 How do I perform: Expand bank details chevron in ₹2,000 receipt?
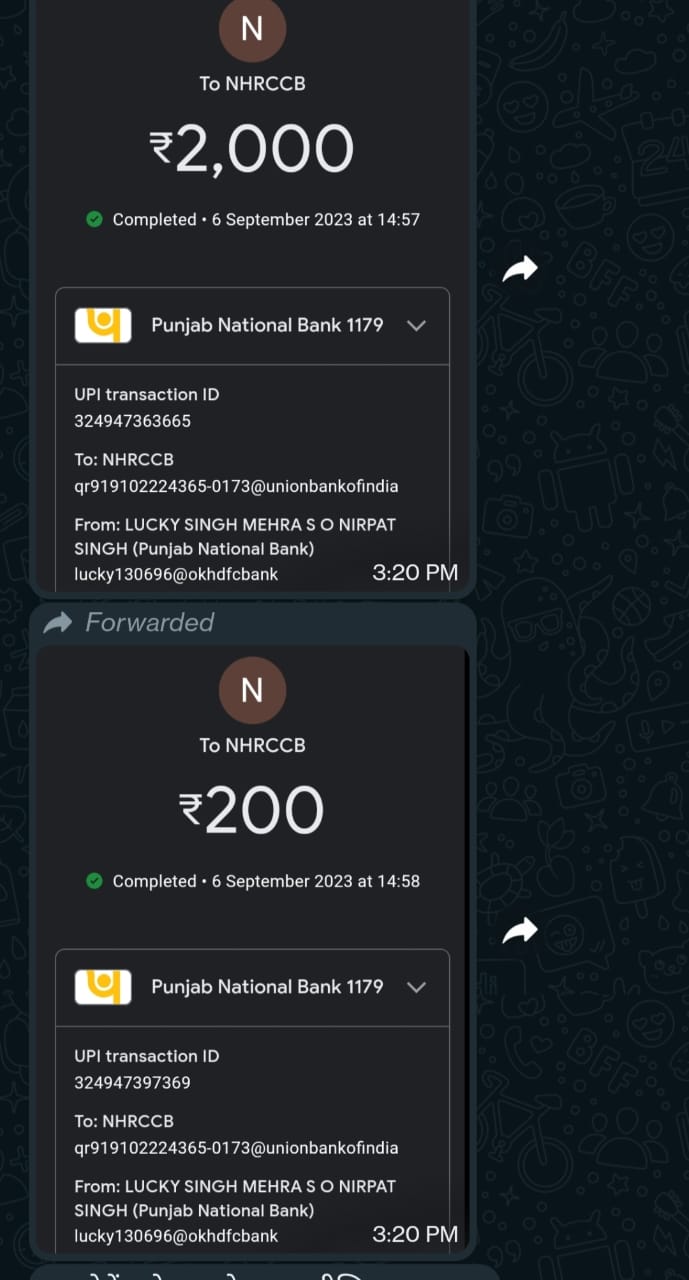[x=417, y=325]
